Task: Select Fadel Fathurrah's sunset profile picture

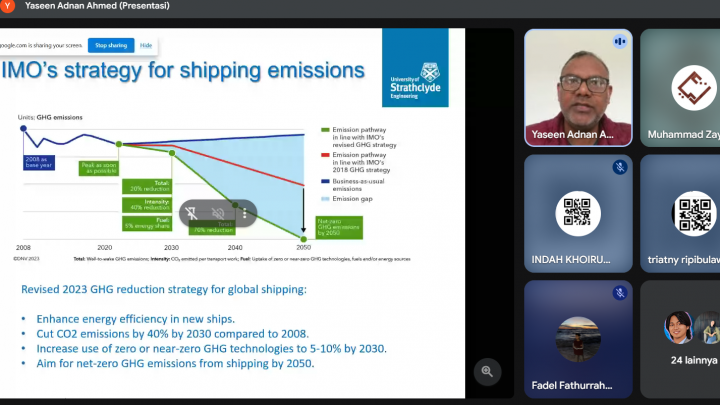Action: point(578,338)
